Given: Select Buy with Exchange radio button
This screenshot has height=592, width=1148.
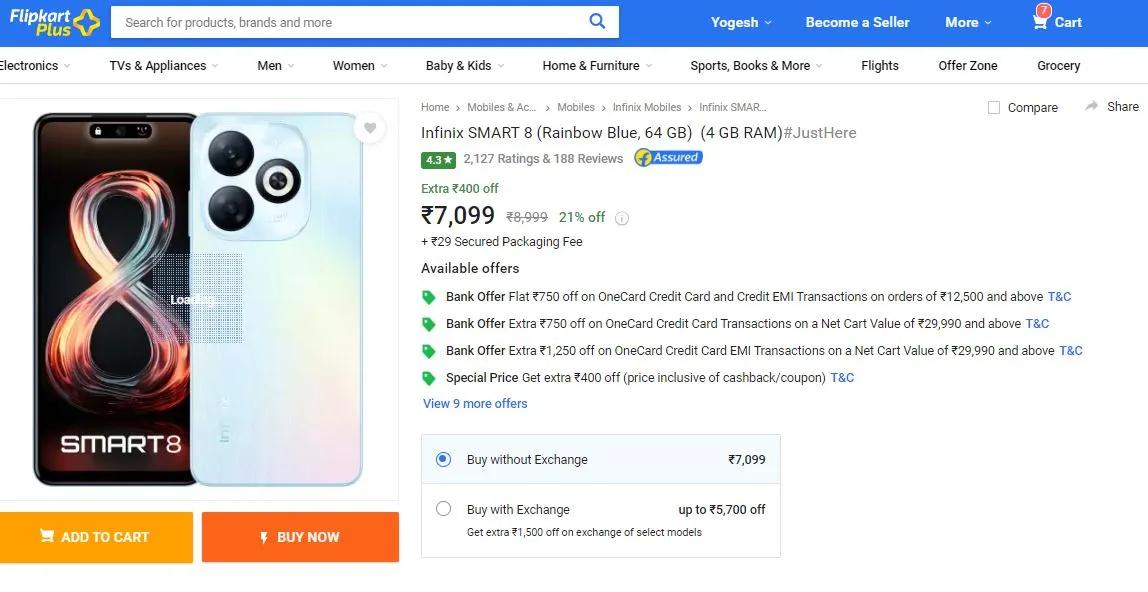Looking at the screenshot, I should [443, 509].
